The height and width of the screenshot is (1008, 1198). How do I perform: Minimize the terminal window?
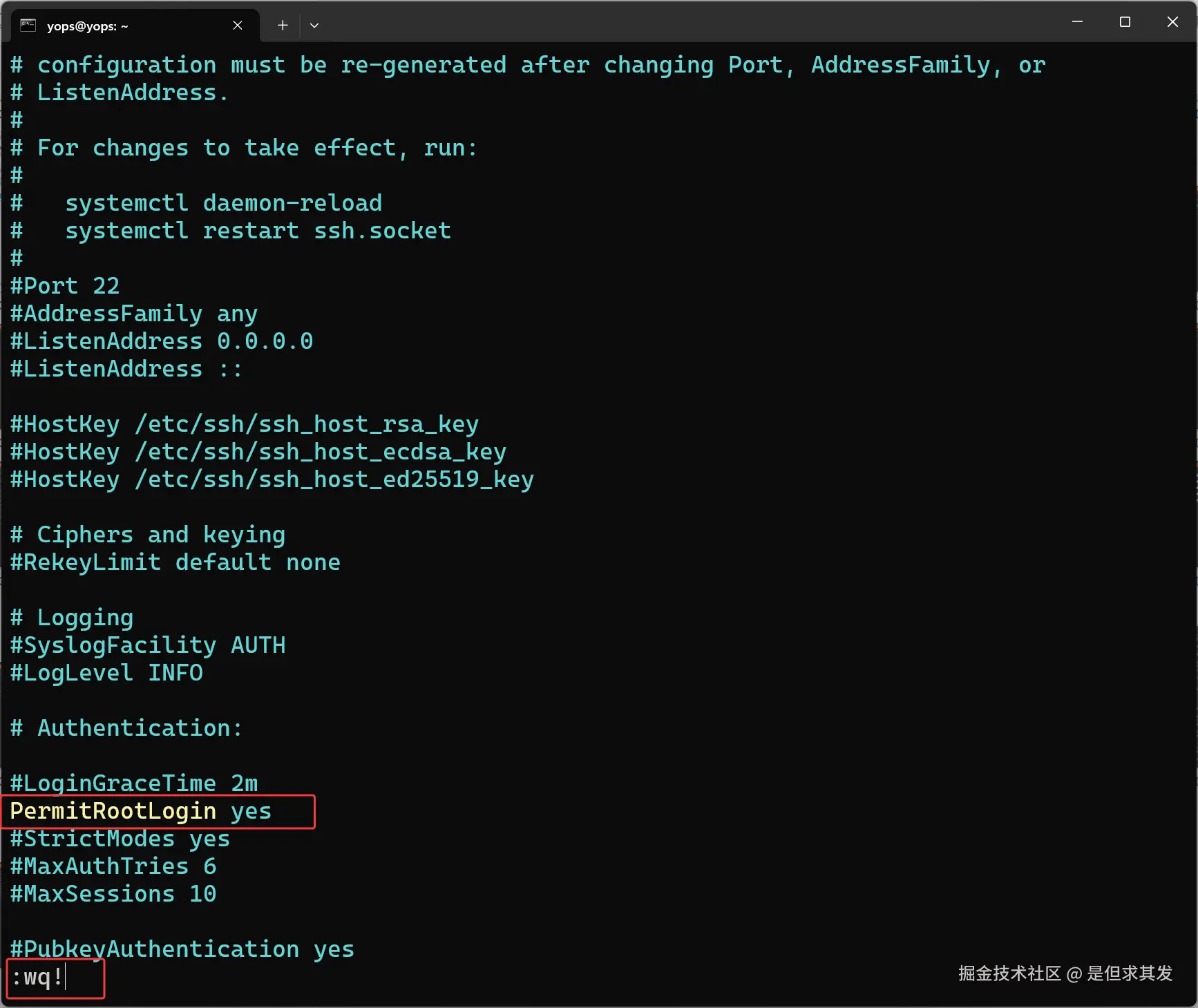(x=1076, y=21)
